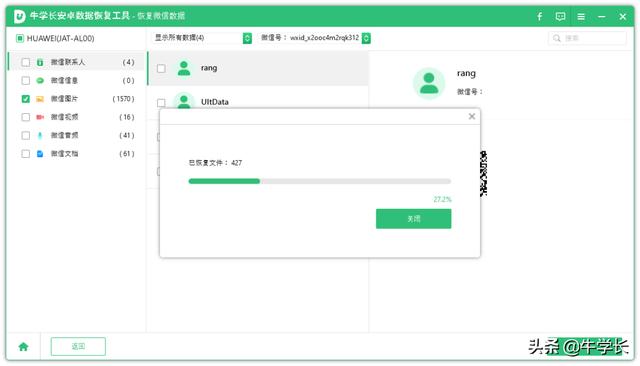Screen dimensions: 640x366
Task: Click the WeChat videos category icon
Action: tap(40, 117)
